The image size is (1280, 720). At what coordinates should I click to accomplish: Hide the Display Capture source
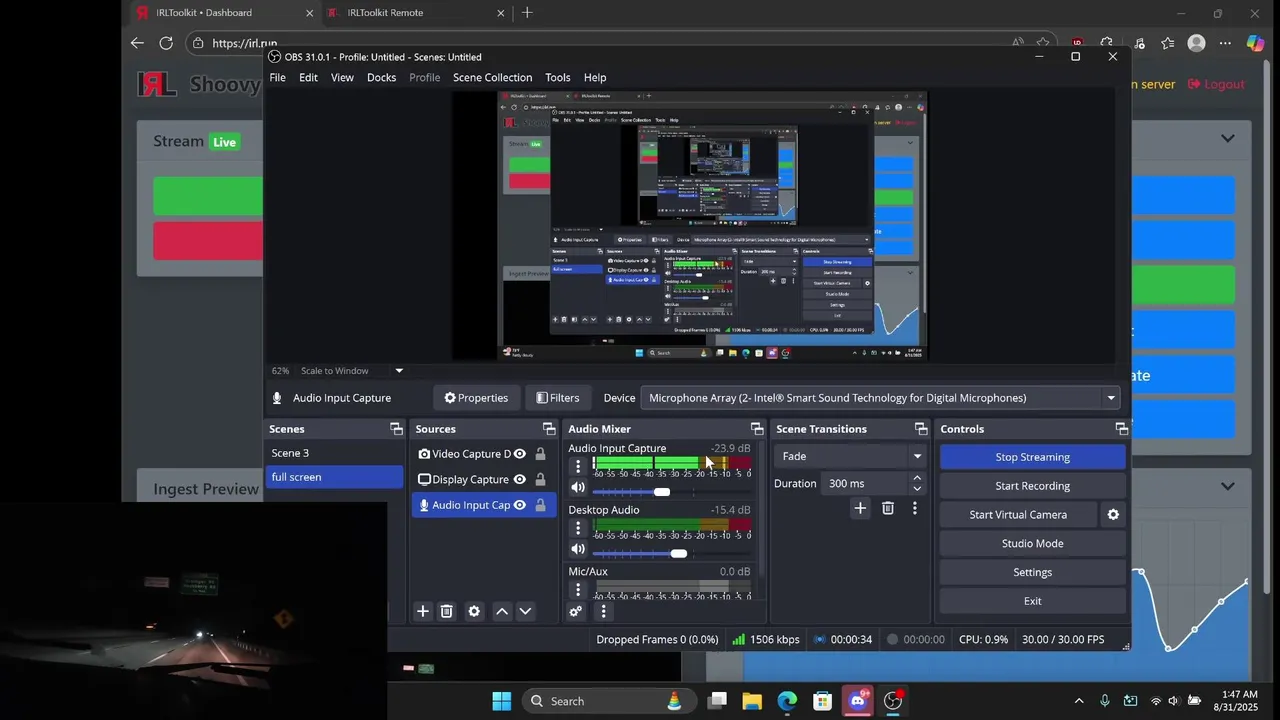click(x=520, y=480)
